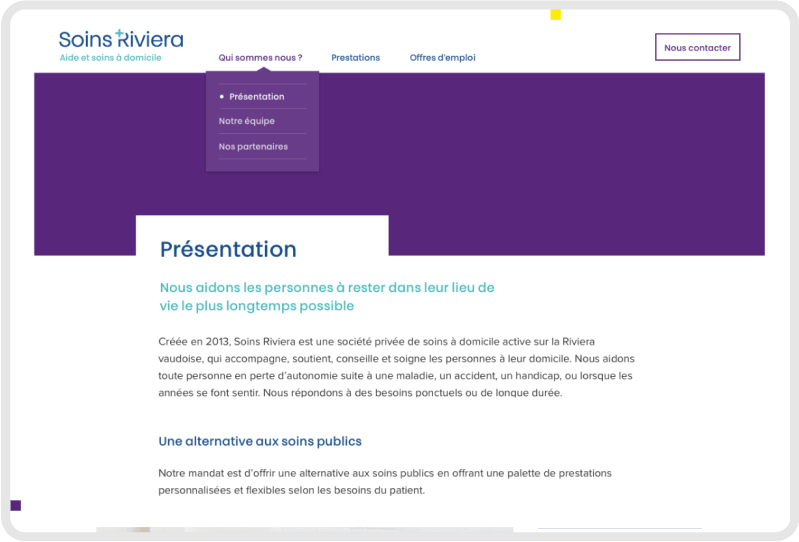Image resolution: width=799 pixels, height=542 pixels.
Task: Click the paragraph starting 'Notre mandat'
Action: click(x=385, y=481)
